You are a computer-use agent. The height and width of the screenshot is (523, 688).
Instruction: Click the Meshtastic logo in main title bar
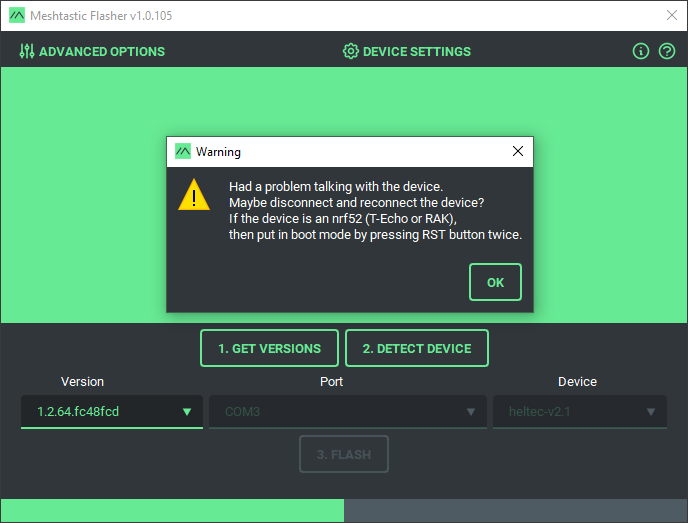click(17, 15)
